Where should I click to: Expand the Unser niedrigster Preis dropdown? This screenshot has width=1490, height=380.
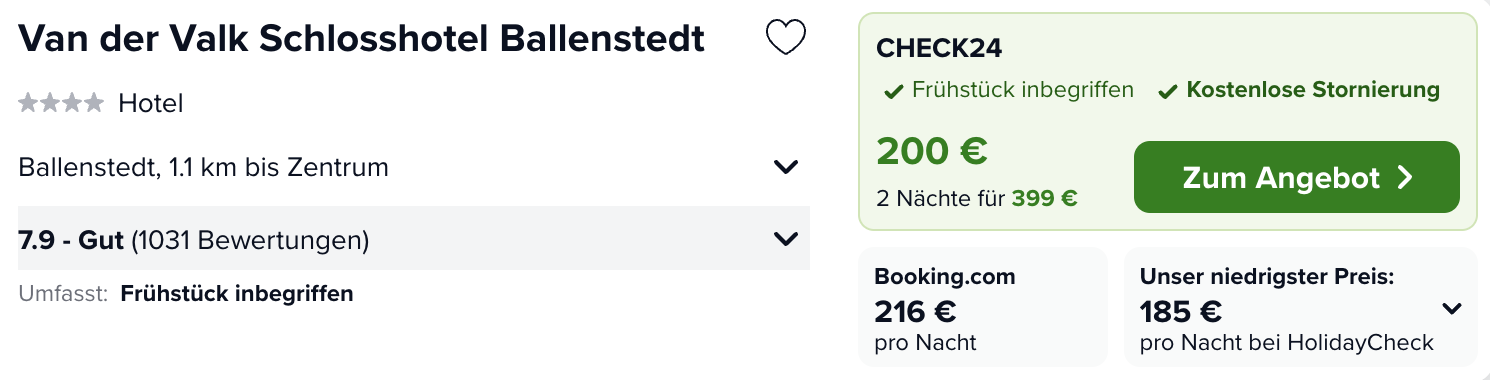click(1452, 309)
